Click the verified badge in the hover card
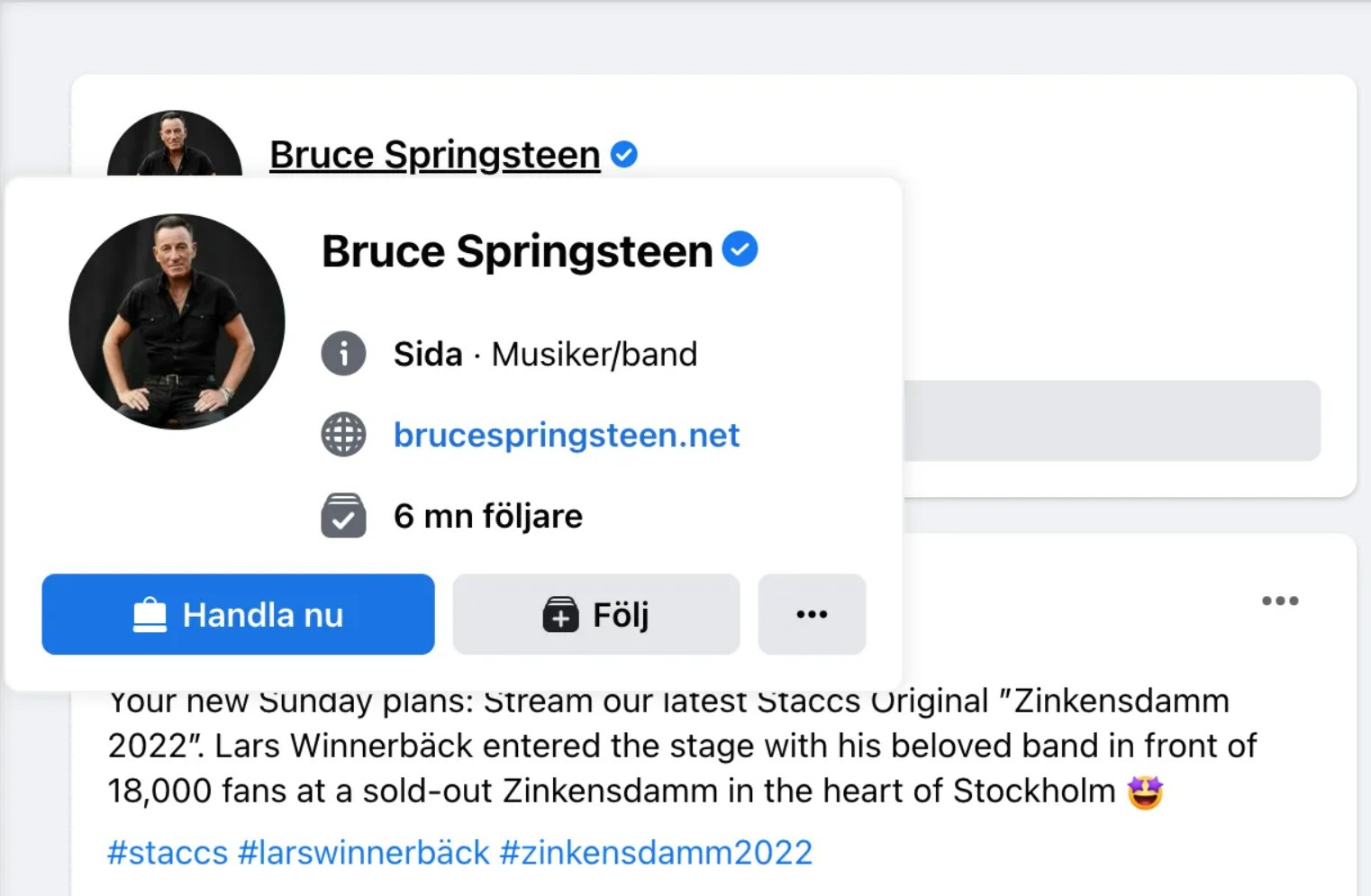 [740, 249]
